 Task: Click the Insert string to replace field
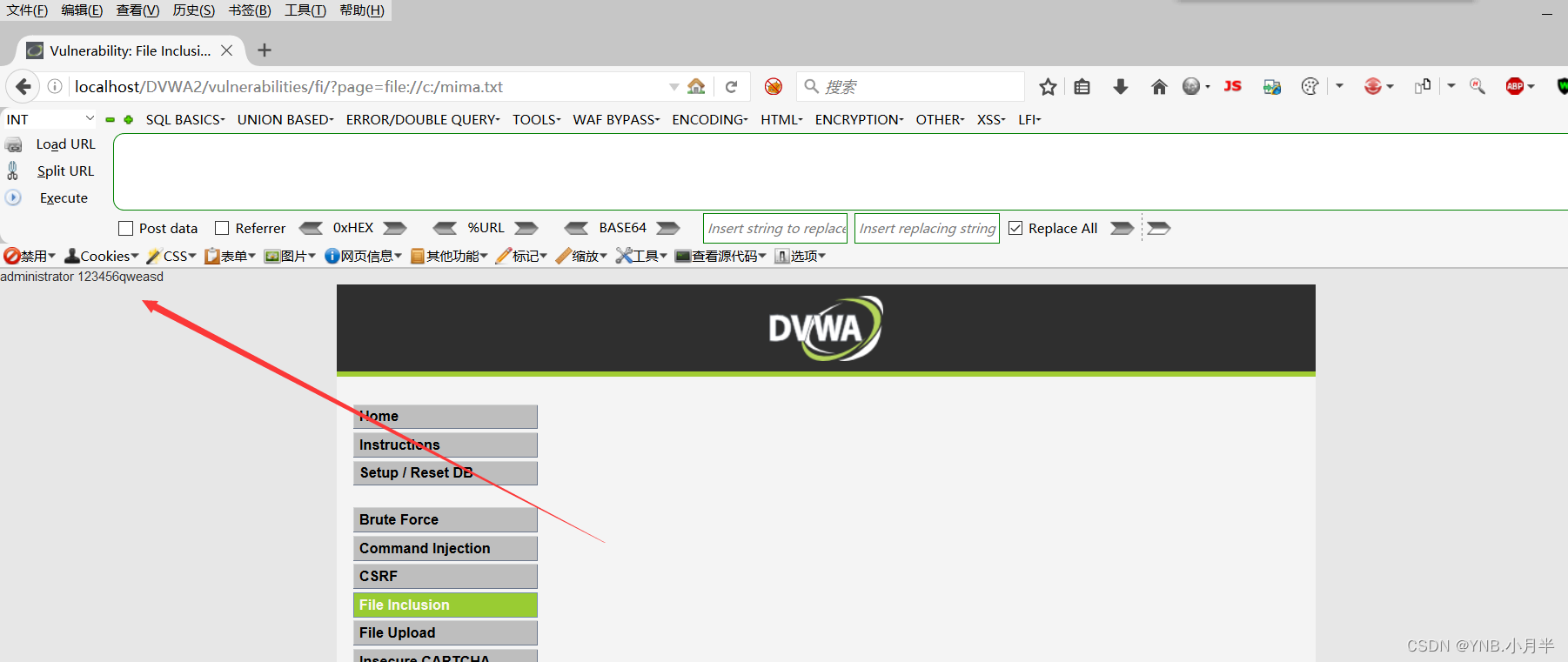pos(775,228)
